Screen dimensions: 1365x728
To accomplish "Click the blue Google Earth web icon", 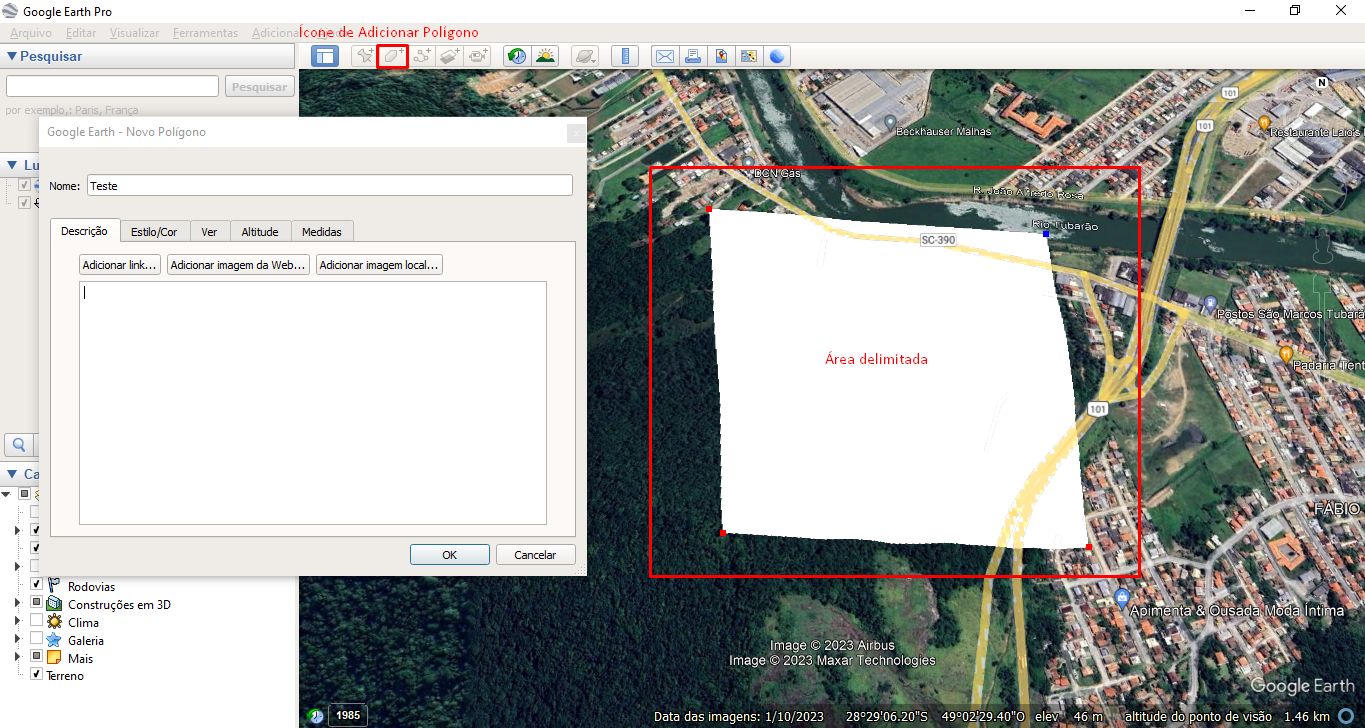I will coord(777,56).
